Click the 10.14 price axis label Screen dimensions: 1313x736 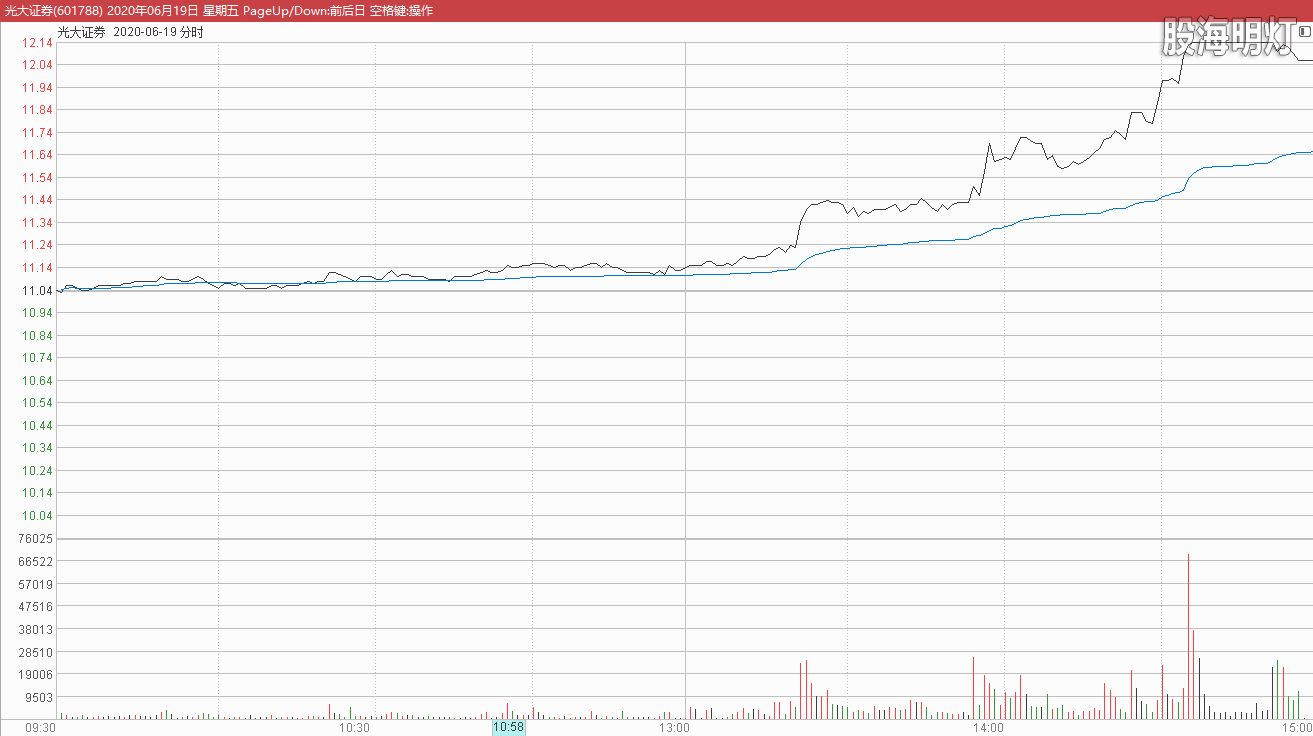tap(37, 493)
